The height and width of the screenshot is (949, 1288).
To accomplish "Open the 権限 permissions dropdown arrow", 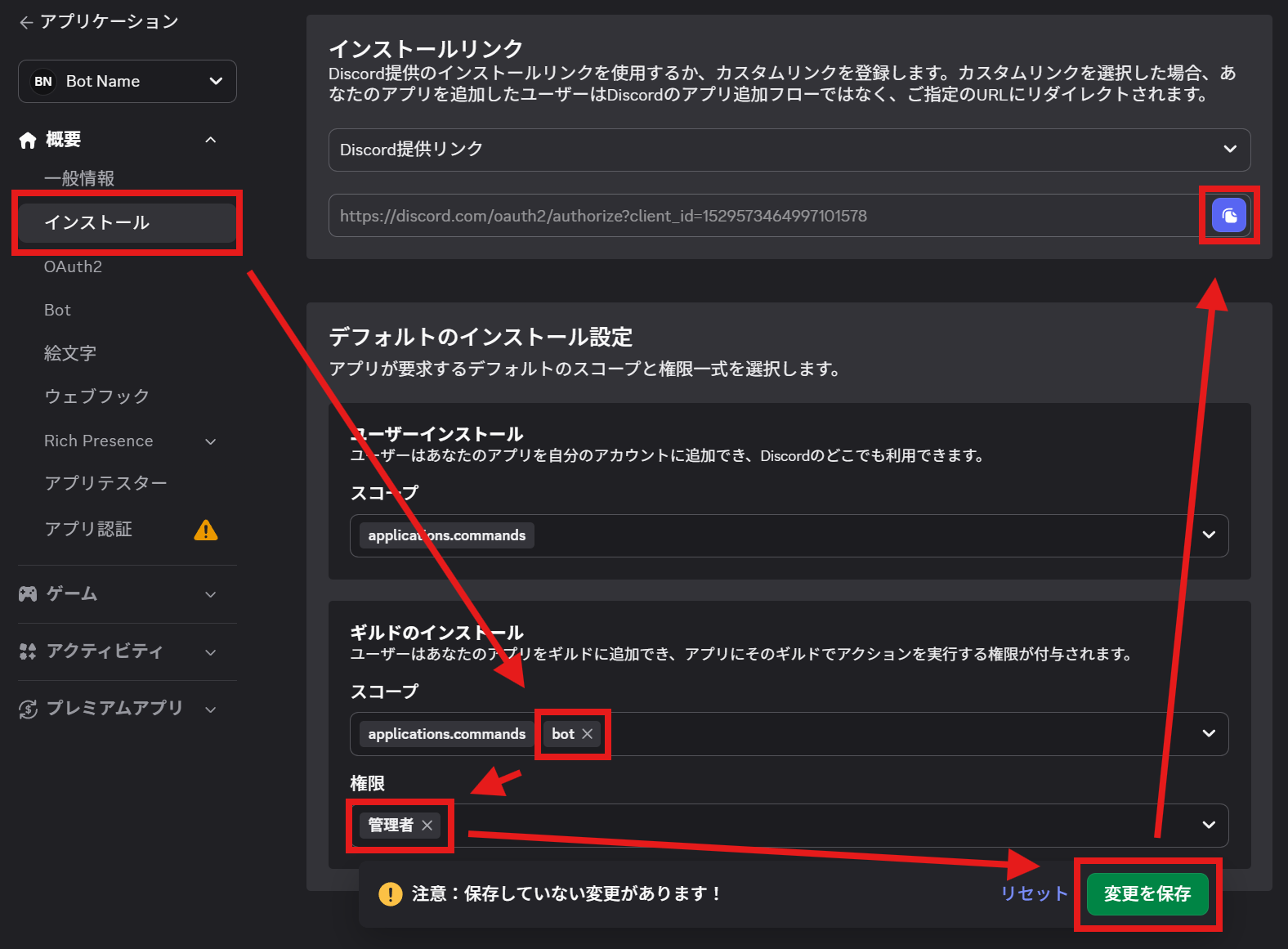I will pos(1210,826).
